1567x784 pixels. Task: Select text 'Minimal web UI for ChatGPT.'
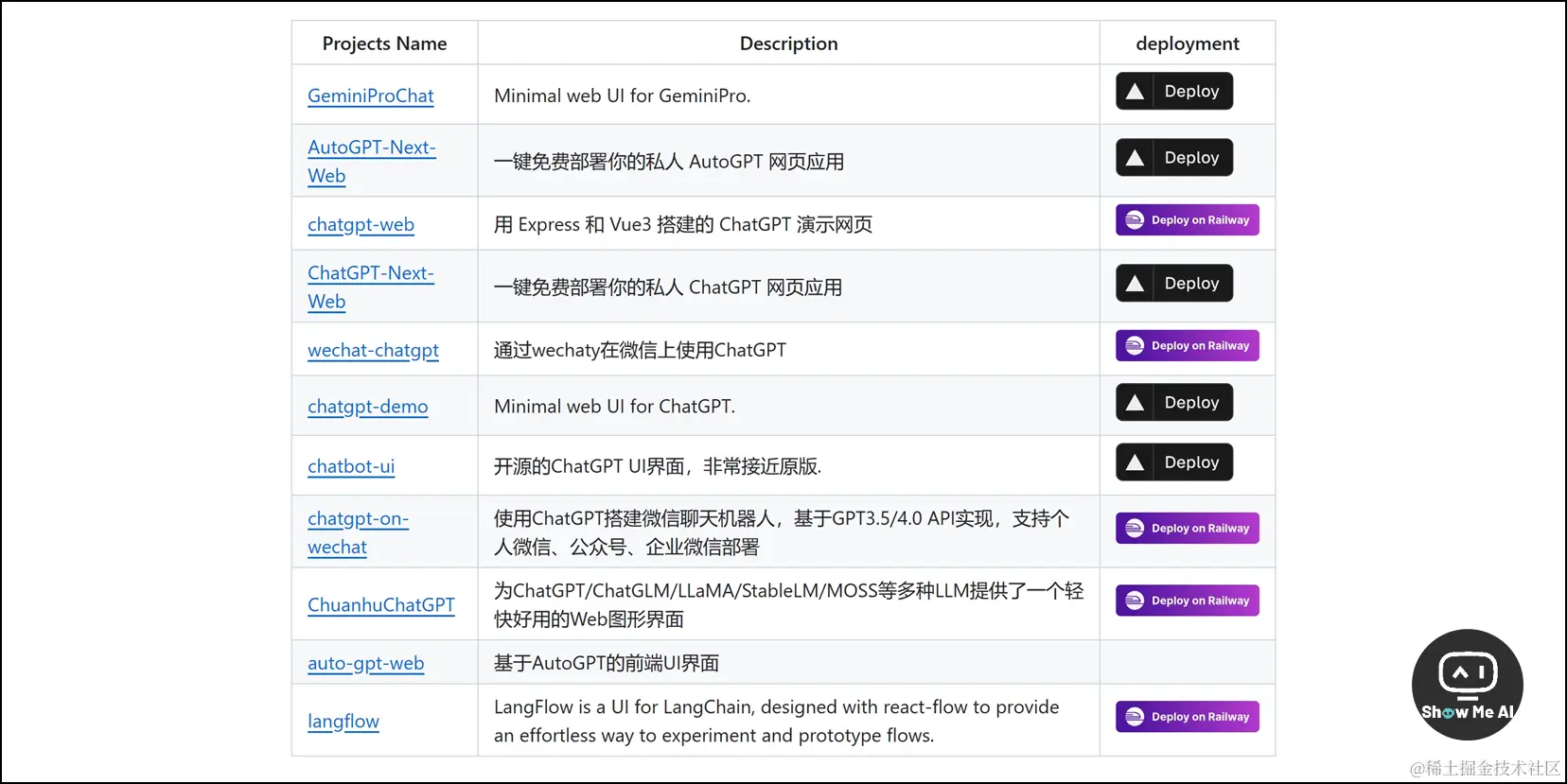point(614,406)
